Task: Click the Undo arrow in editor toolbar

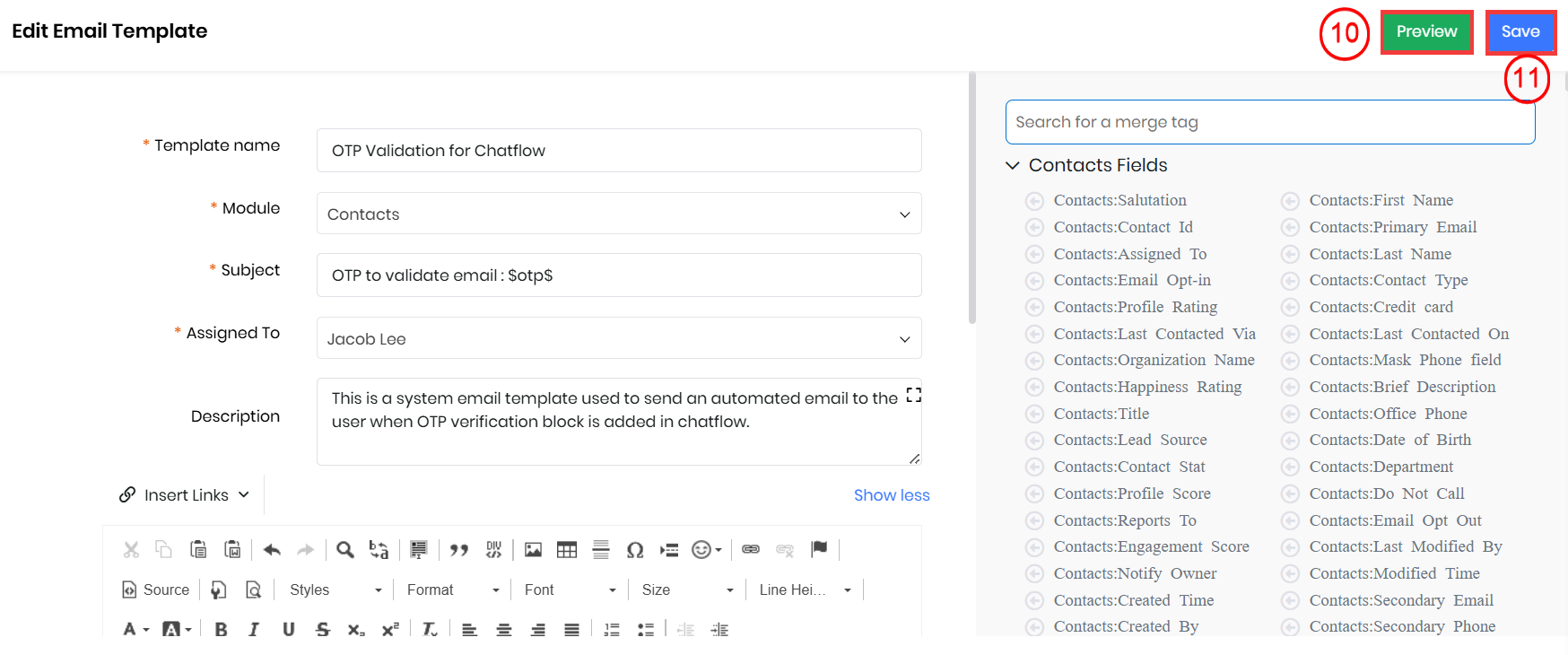Action: coord(273,550)
